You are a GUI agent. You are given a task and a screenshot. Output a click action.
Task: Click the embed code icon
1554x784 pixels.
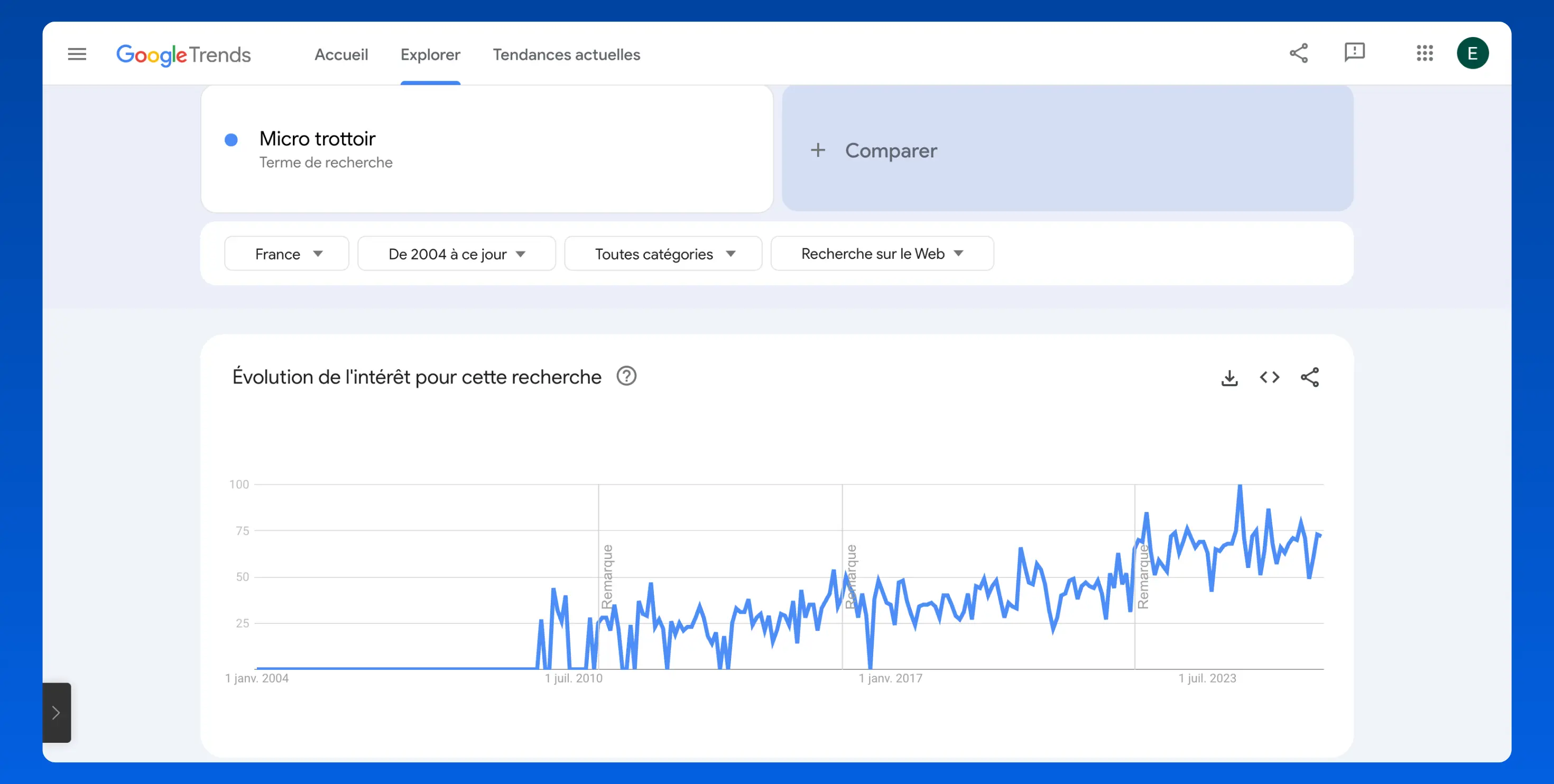(x=1269, y=378)
